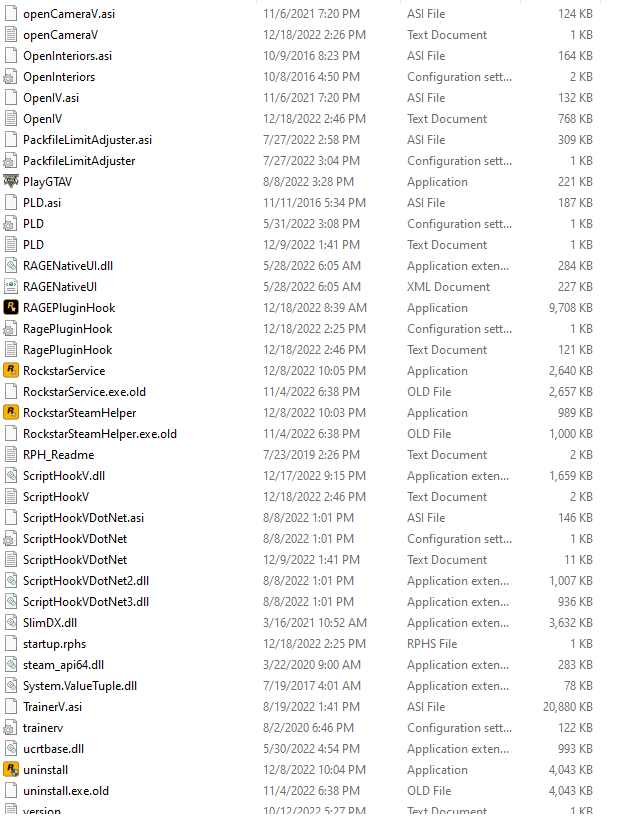Viewport: 621px width, 816px height.
Task: Select the PackfileLimitAdjuster.asi file name
Action: pyautogui.click(x=87, y=140)
